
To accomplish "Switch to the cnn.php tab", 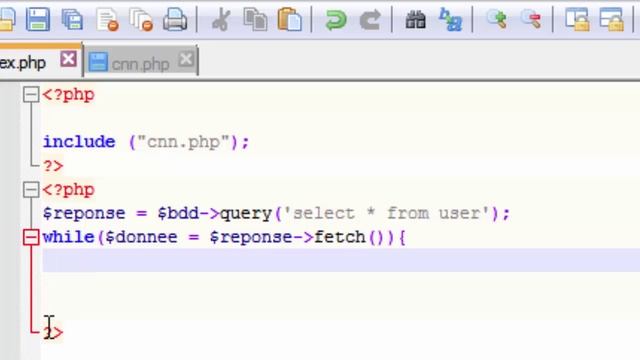I will point(140,63).
